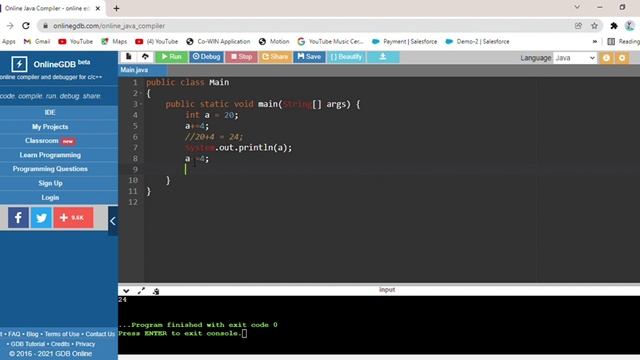Image resolution: width=640 pixels, height=360 pixels.
Task: Fold the main method at line 3
Action: (141, 104)
